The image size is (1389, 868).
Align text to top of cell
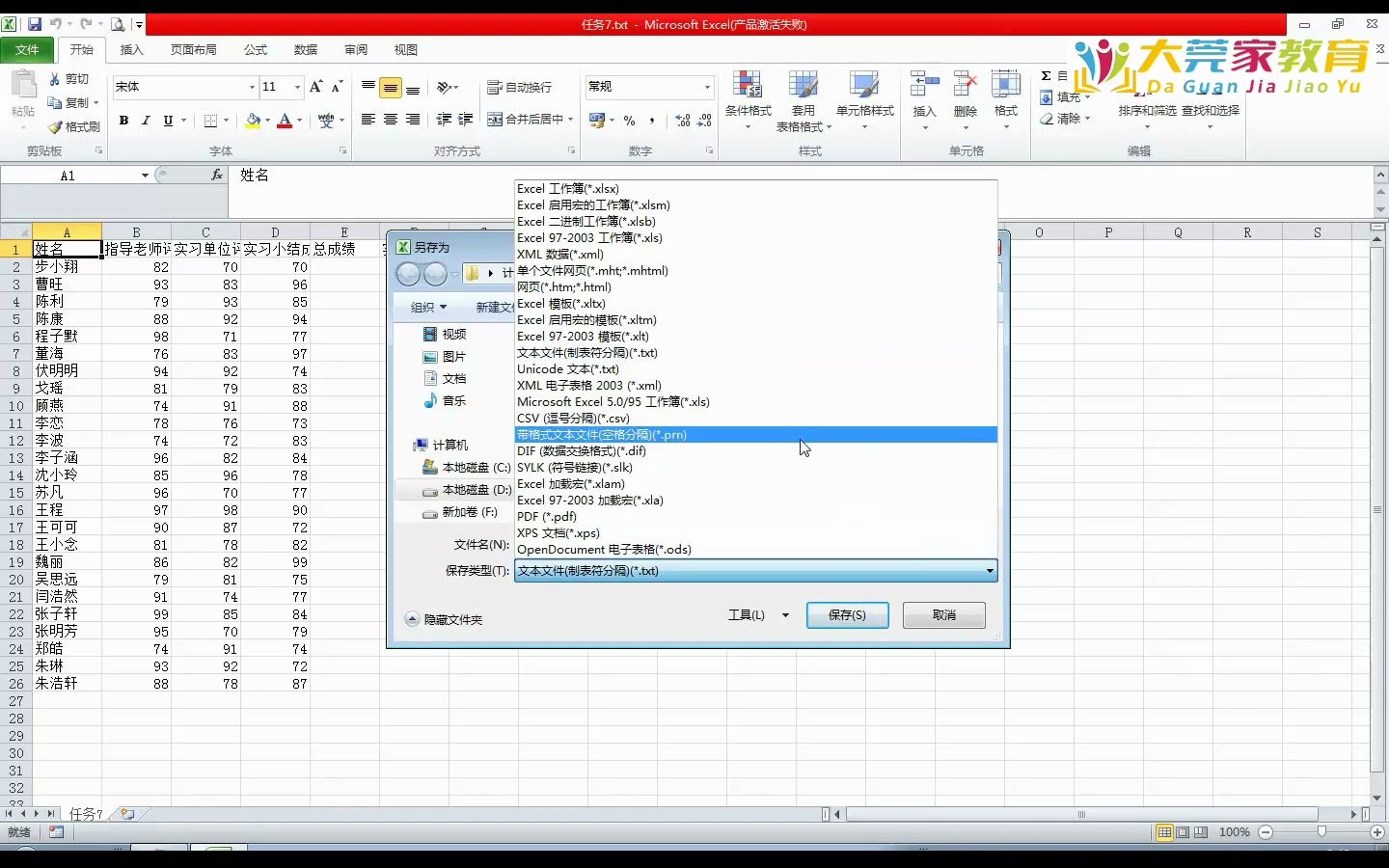[368, 87]
